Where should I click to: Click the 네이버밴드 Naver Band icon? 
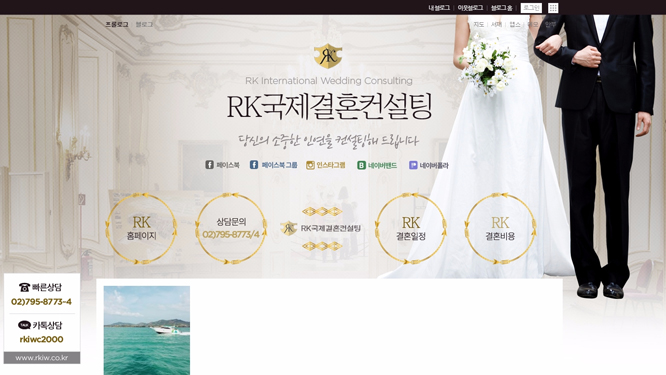(361, 165)
